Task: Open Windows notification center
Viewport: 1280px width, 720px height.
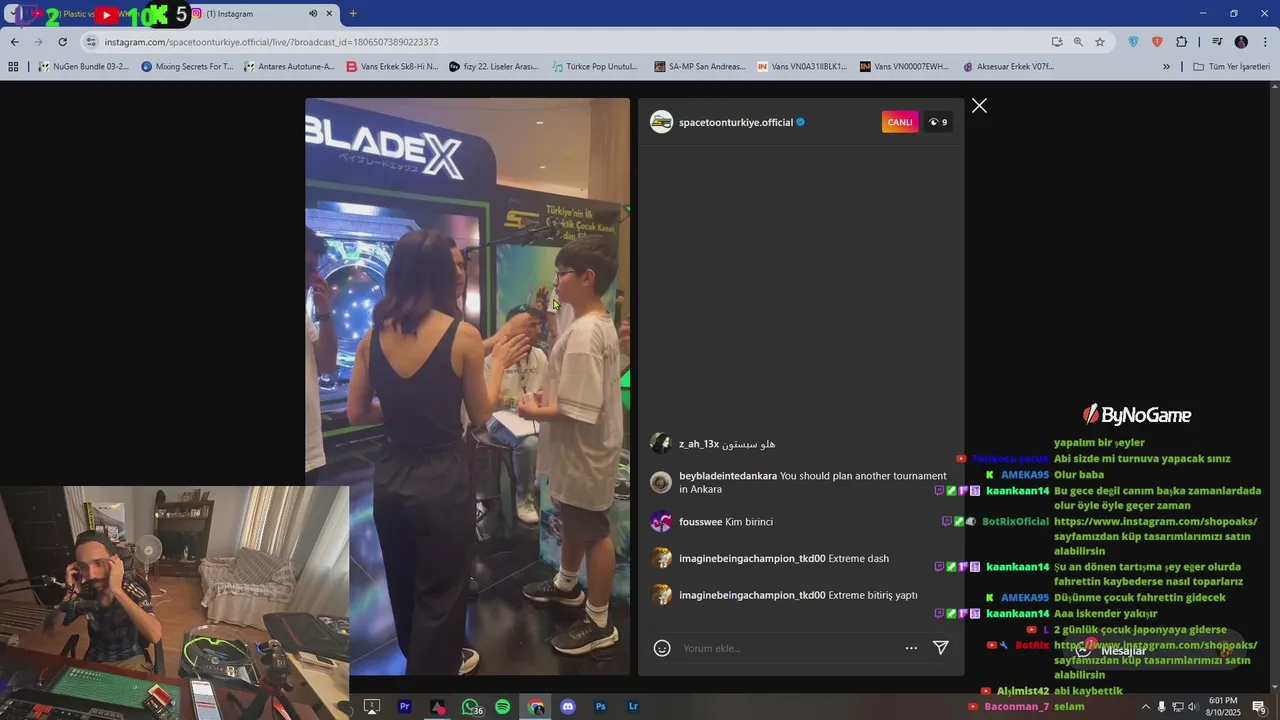Action: [1259, 707]
